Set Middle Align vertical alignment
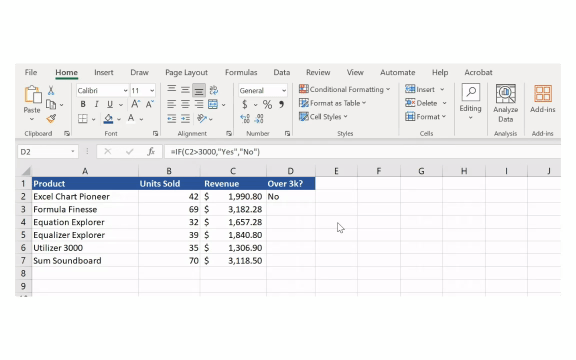 pos(185,90)
